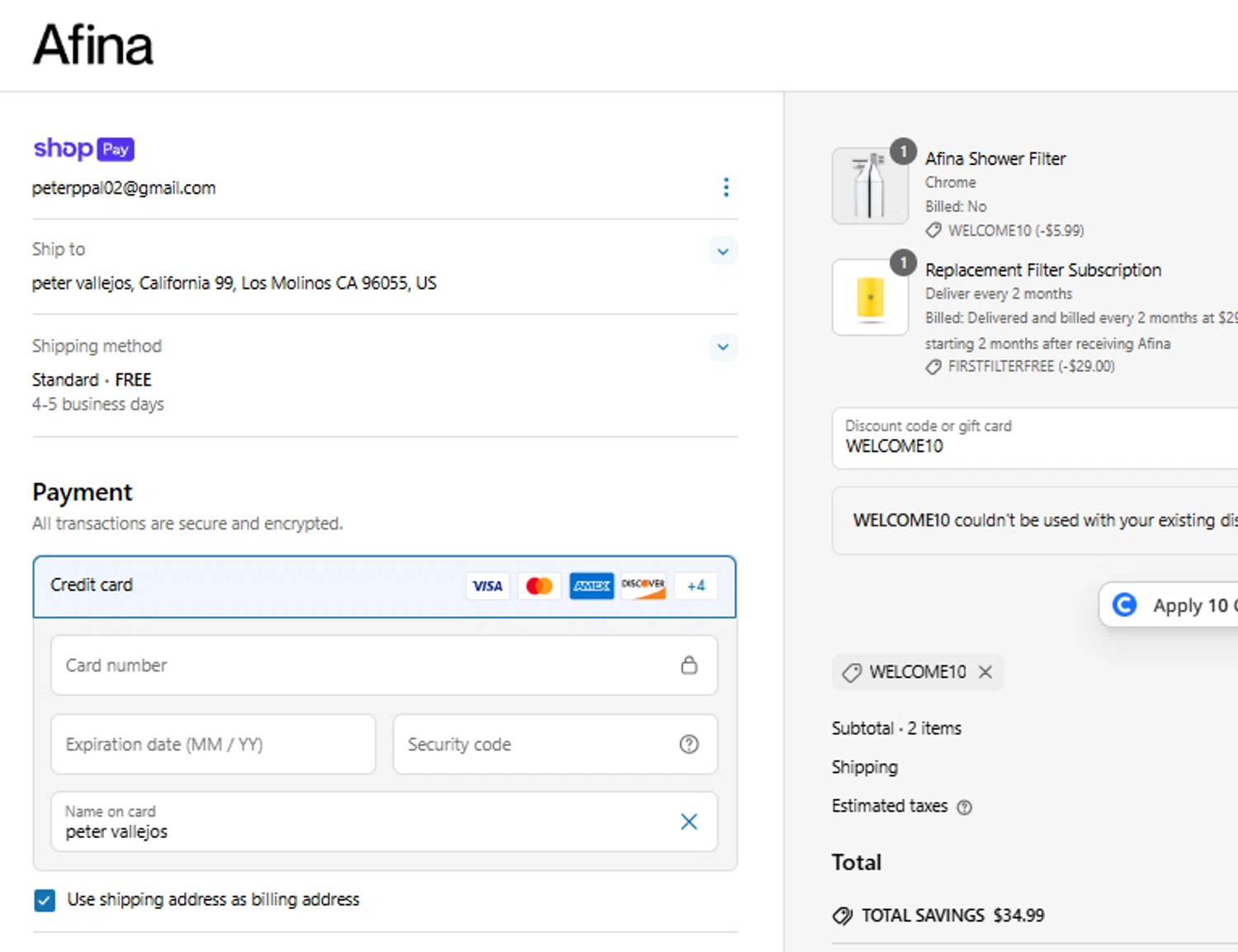Open the Estimated taxes info icon

[964, 808]
